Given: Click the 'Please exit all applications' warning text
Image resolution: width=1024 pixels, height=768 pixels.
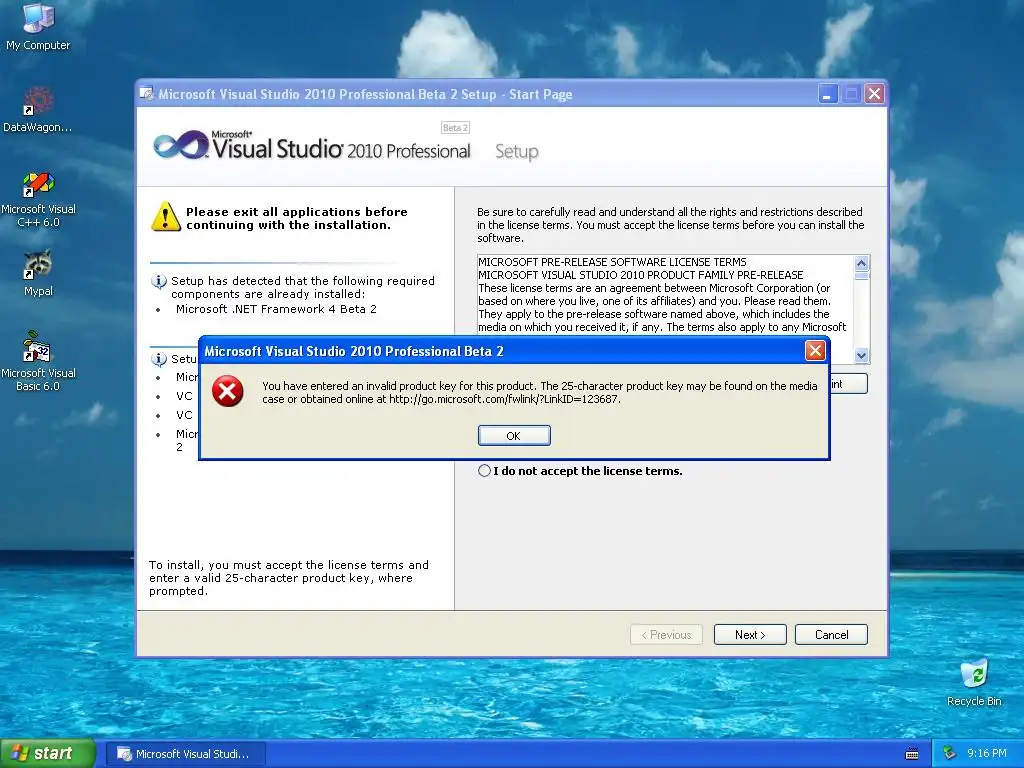Looking at the screenshot, I should point(296,218).
